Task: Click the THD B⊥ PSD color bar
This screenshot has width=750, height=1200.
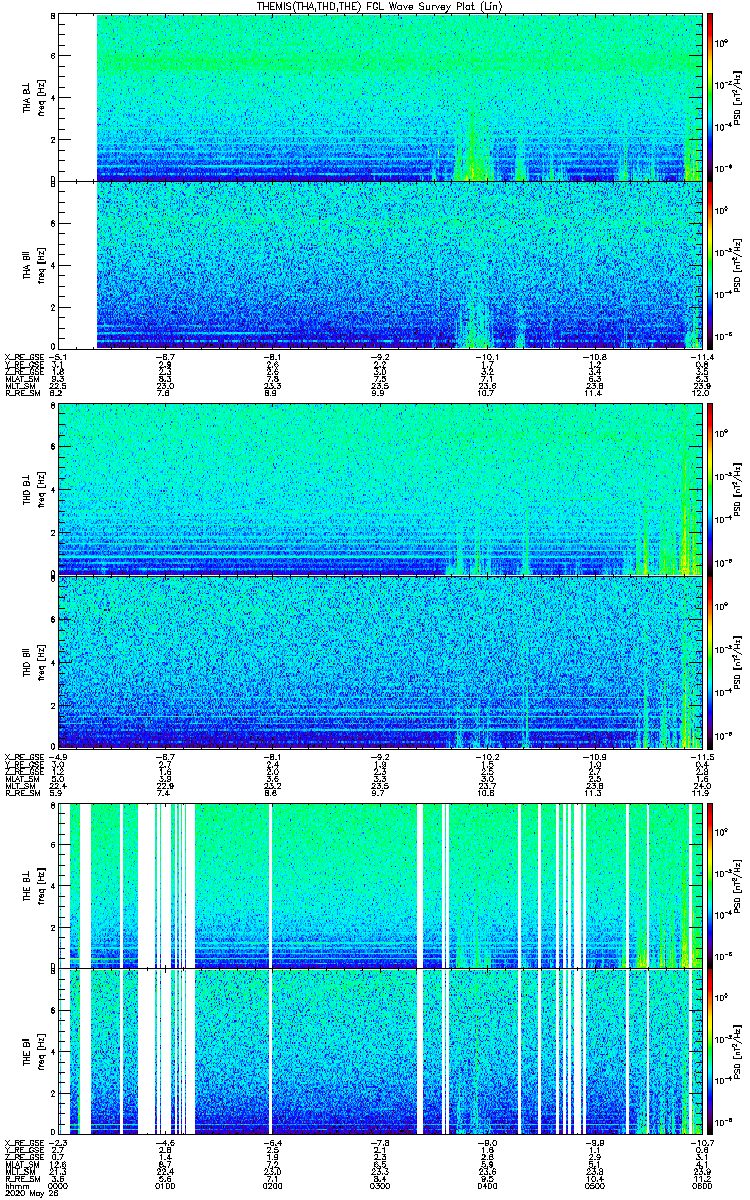Action: pyautogui.click(x=710, y=491)
